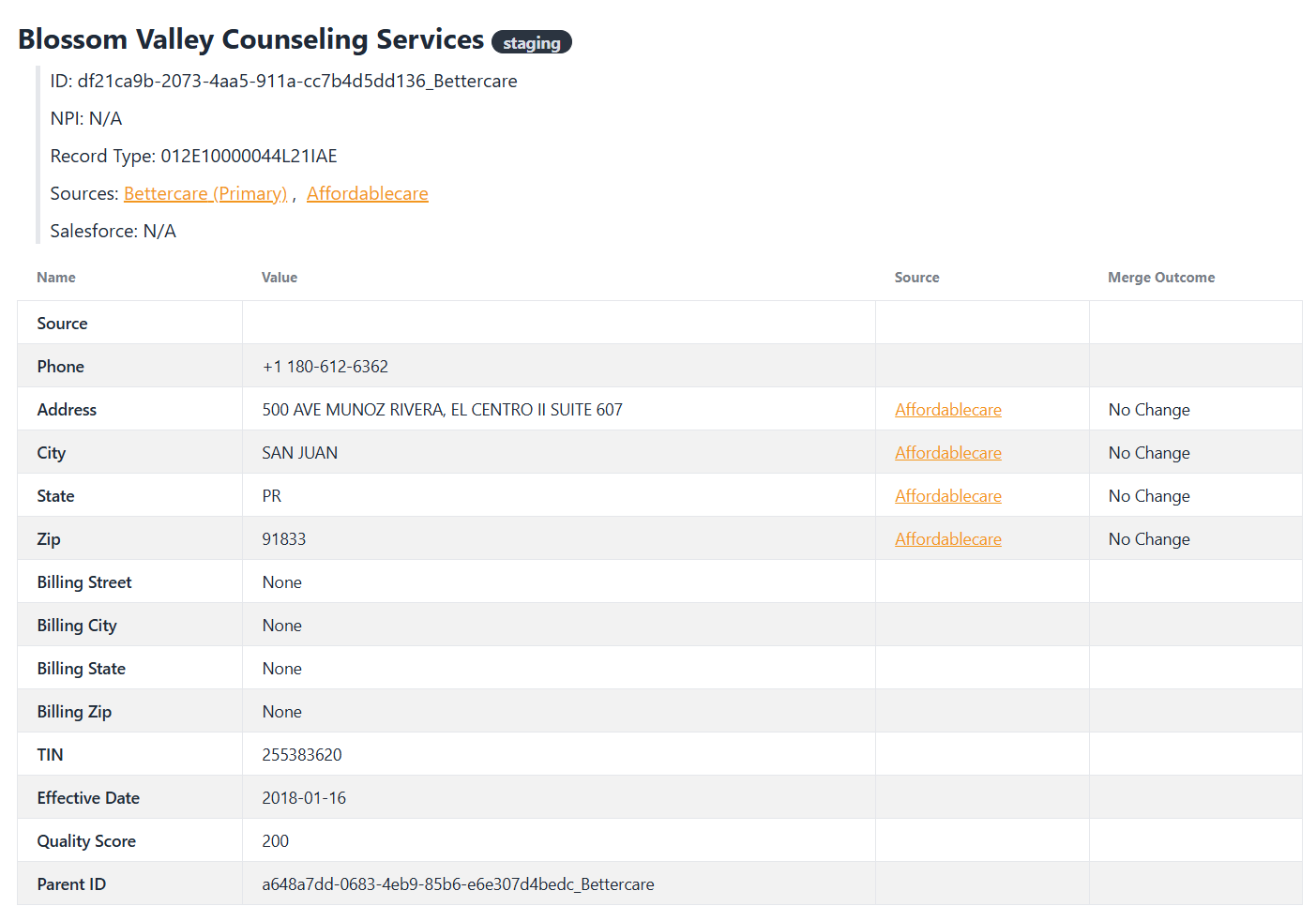Click the Quality Score value 200

click(276, 841)
